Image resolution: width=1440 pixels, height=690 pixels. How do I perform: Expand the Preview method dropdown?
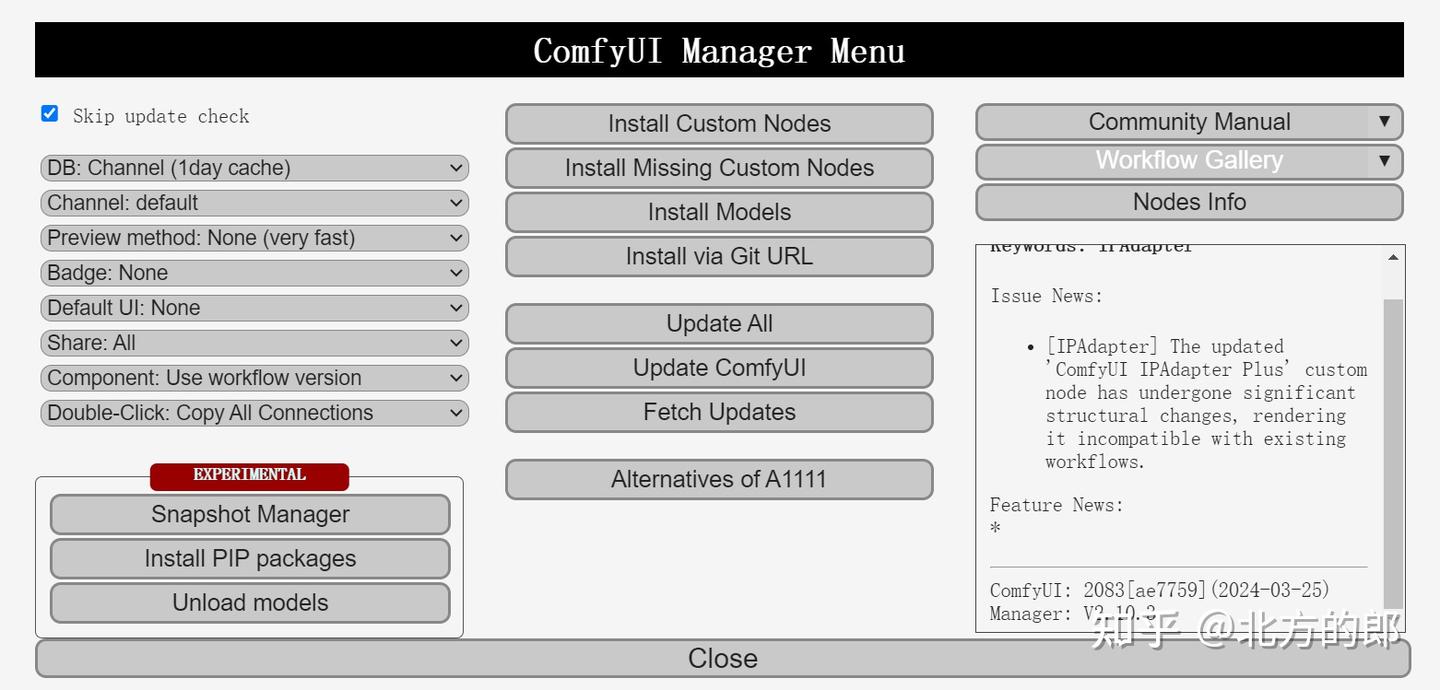(255, 238)
